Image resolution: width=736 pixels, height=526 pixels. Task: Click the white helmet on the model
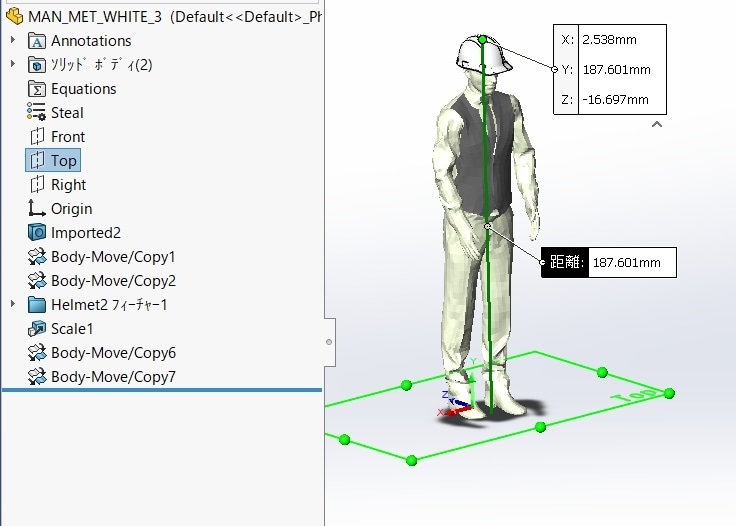point(483,55)
